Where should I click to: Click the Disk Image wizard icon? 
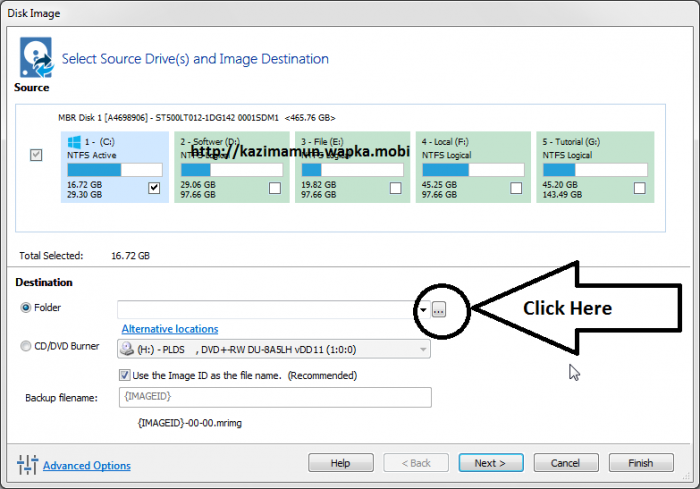click(x=37, y=58)
